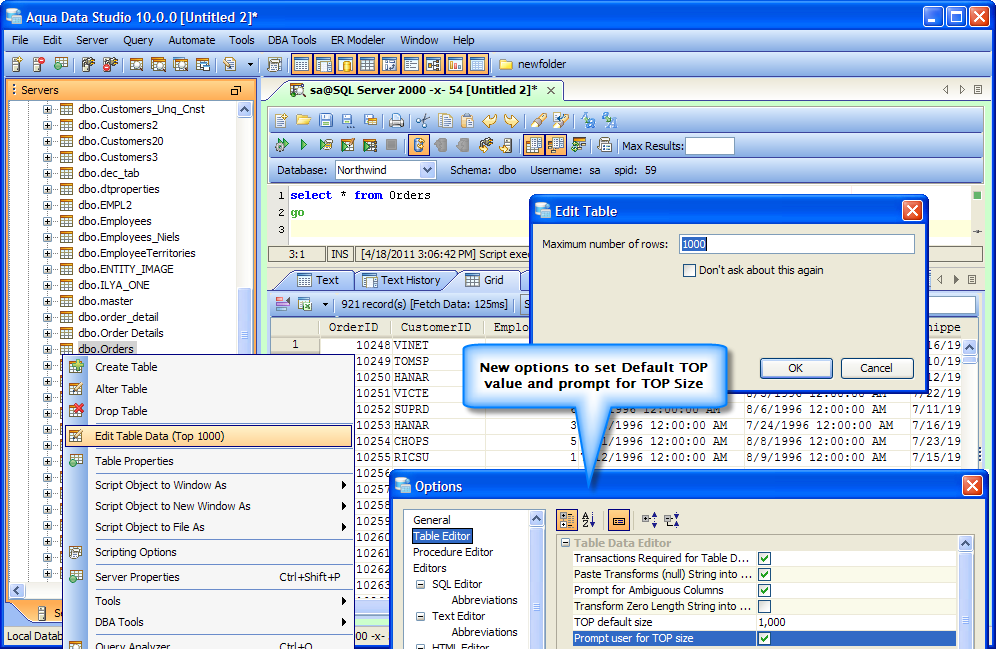The width and height of the screenshot is (996, 649).
Task: Expand the dbo.Customers2 tree node
Action: [x=47, y=125]
